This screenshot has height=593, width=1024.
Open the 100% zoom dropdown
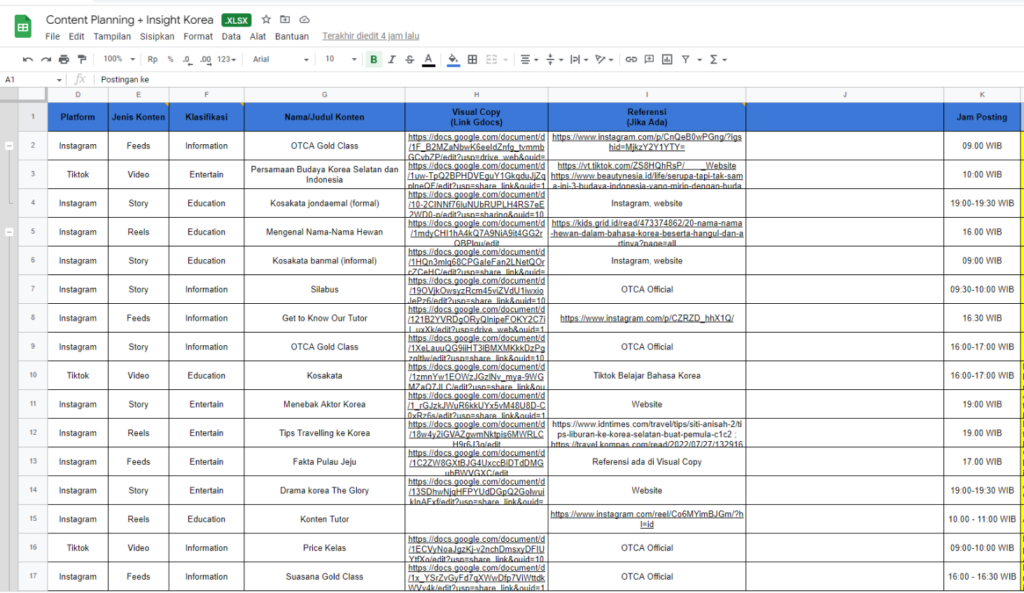click(119, 59)
